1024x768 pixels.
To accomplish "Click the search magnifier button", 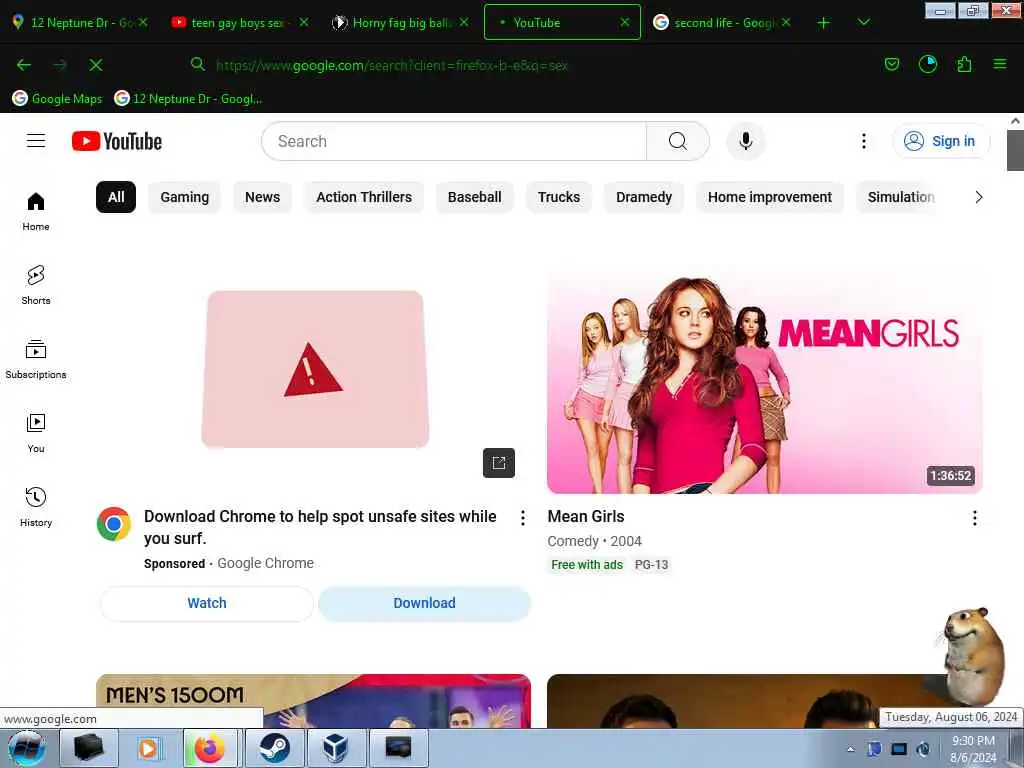I will click(x=678, y=141).
